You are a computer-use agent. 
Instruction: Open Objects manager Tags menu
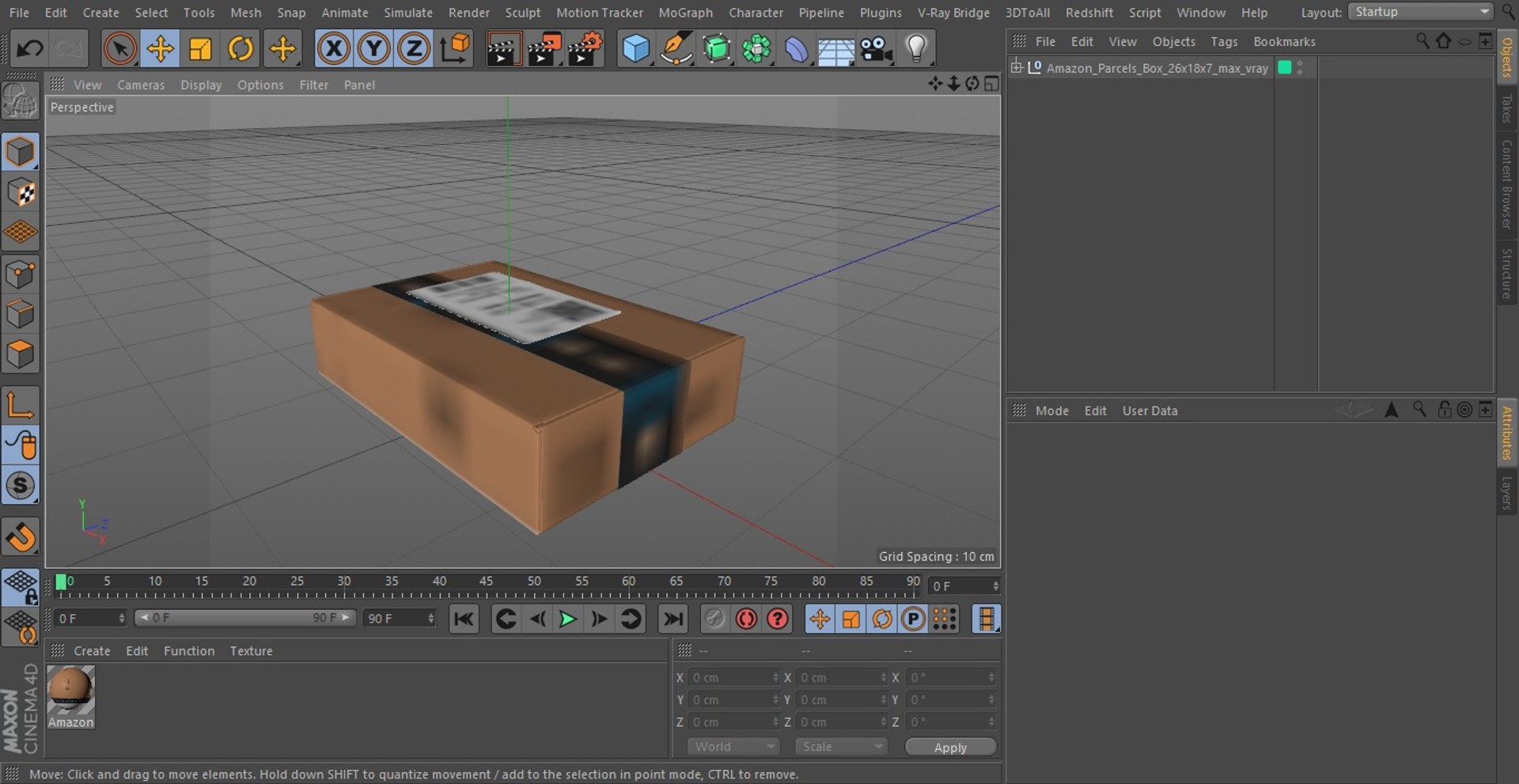(x=1224, y=42)
